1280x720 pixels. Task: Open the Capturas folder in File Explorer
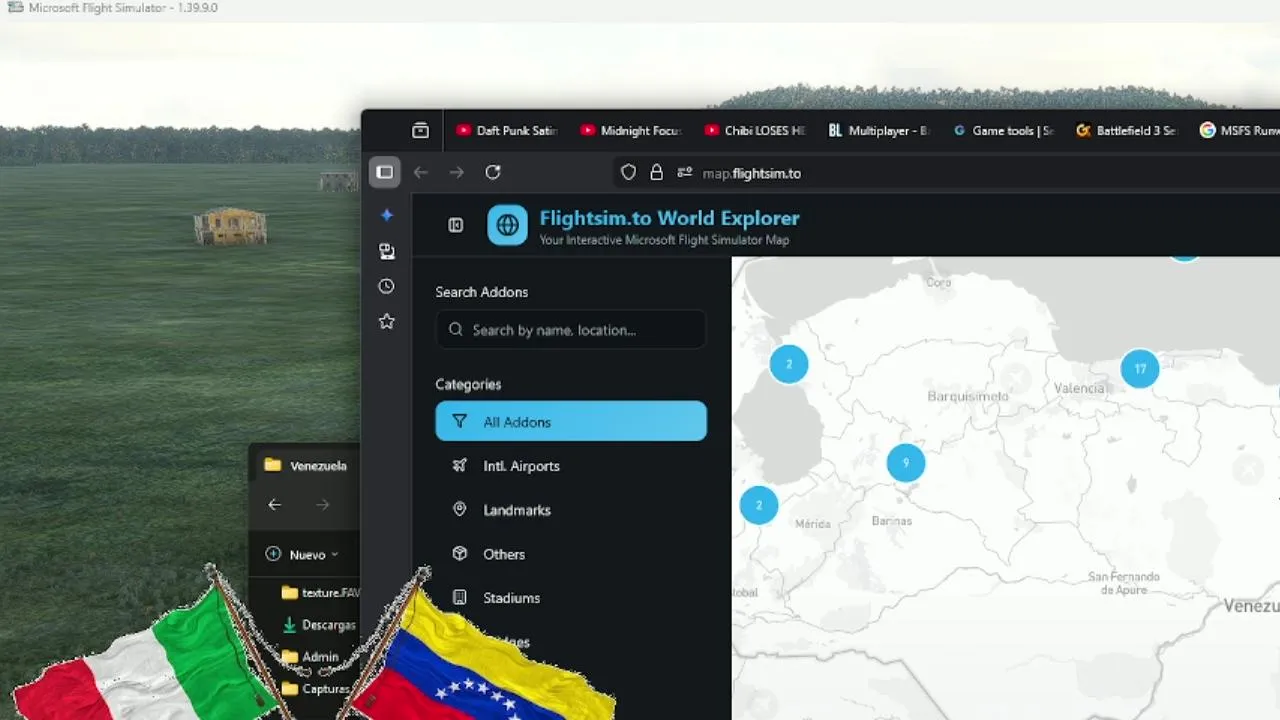click(316, 688)
